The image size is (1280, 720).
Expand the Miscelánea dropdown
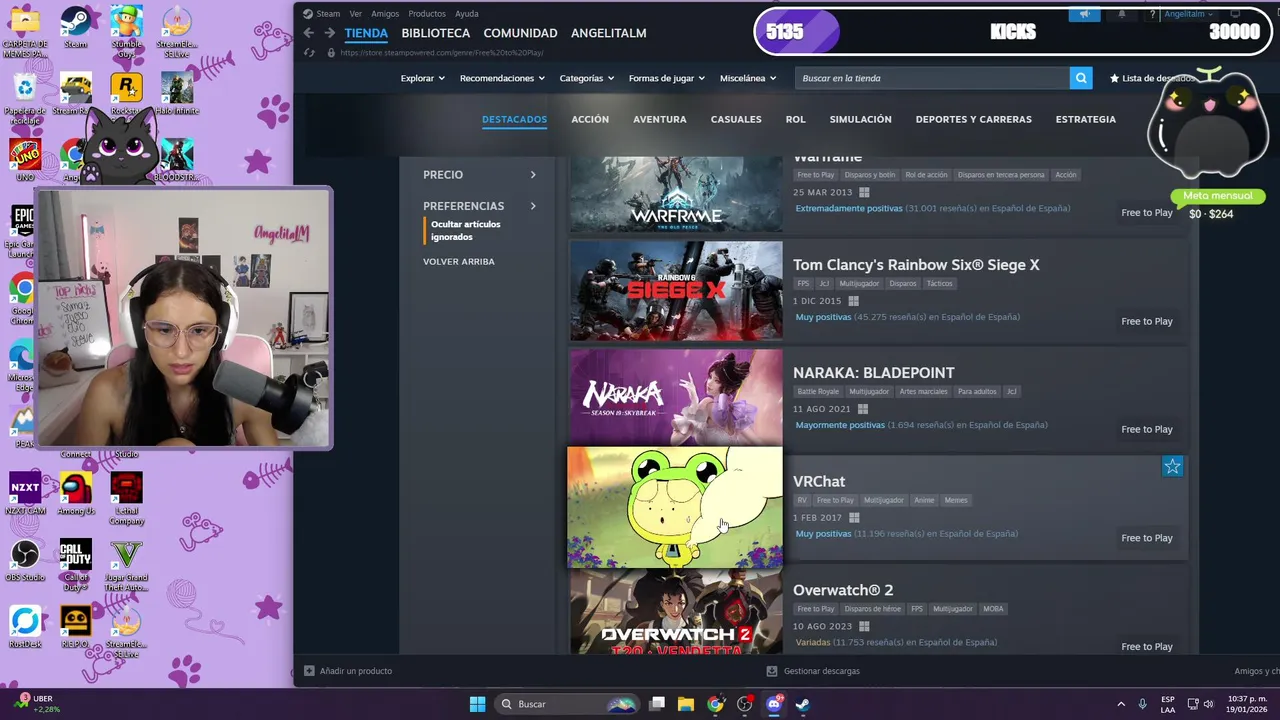[748, 78]
